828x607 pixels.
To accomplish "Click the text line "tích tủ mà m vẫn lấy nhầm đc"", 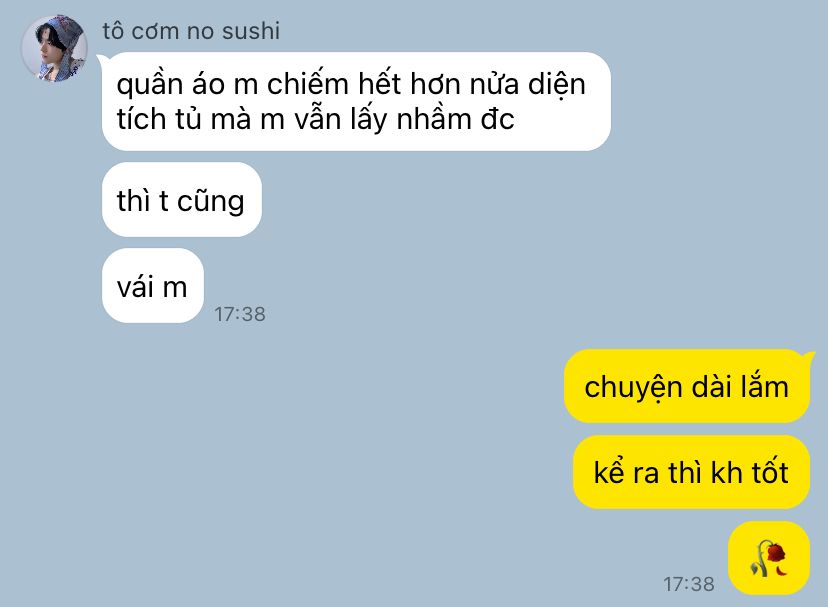I will (x=315, y=119).
